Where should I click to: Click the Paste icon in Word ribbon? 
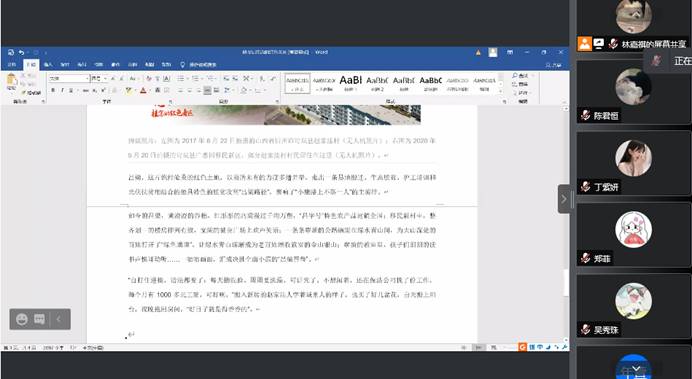(x=11, y=79)
